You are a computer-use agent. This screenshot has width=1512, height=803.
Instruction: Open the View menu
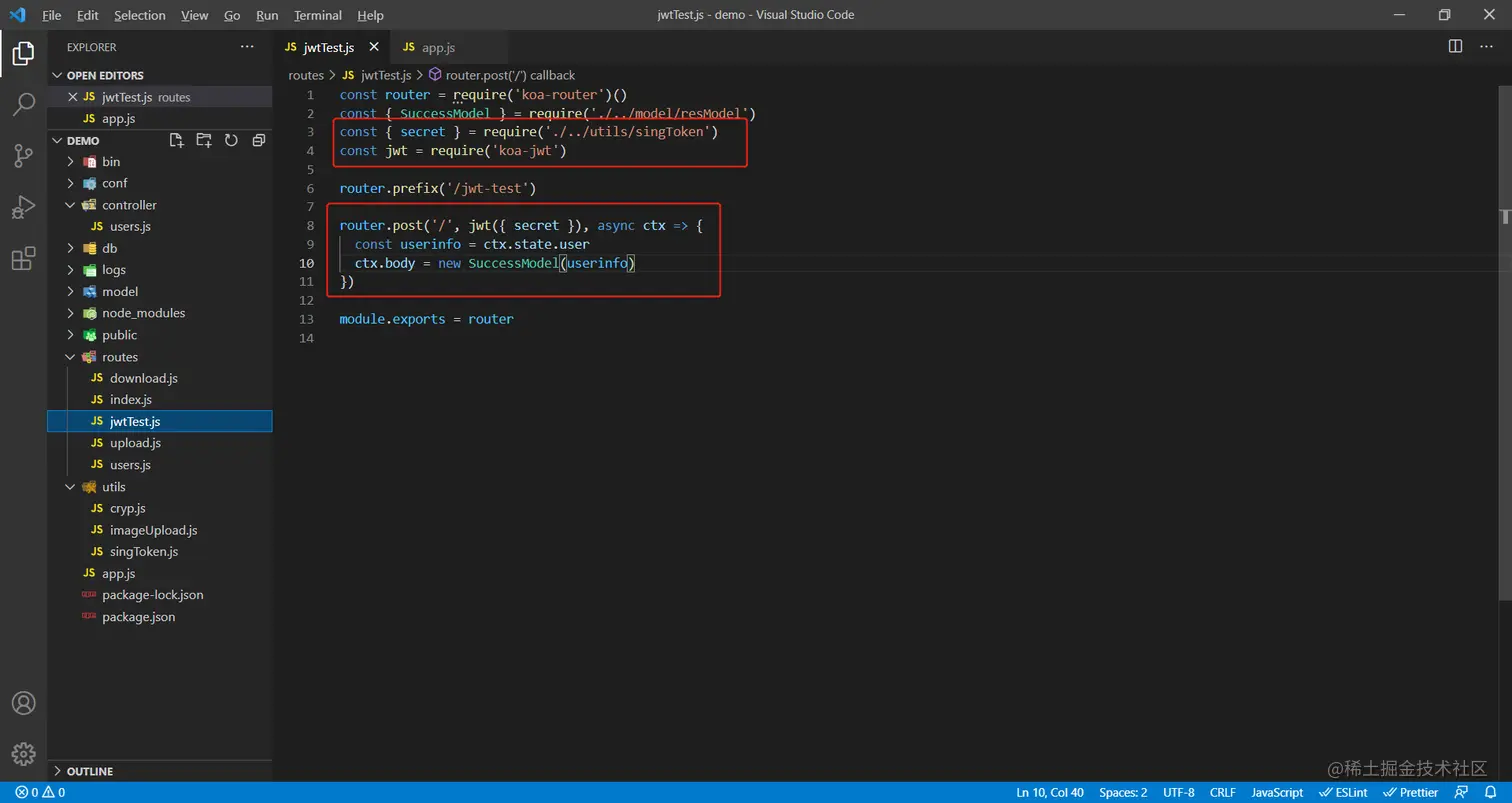coord(195,15)
